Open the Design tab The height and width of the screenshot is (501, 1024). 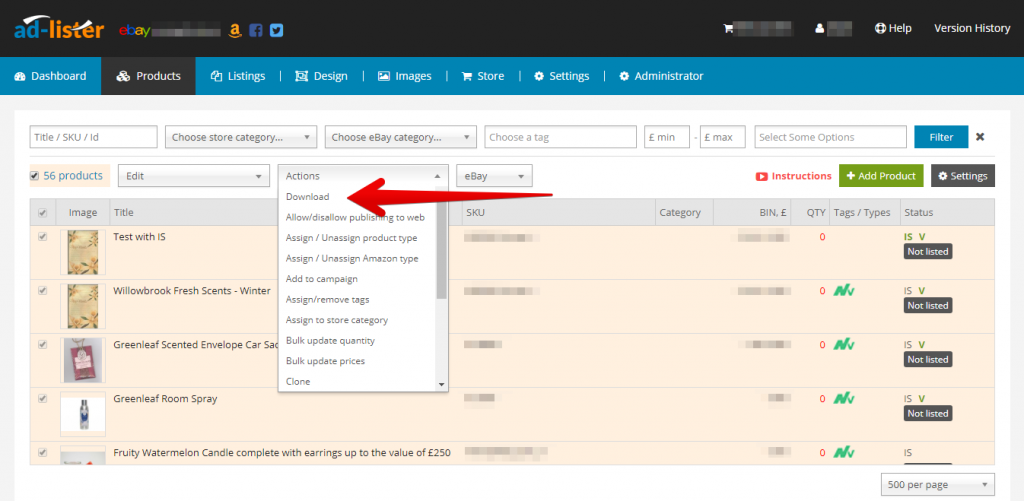tap(321, 76)
